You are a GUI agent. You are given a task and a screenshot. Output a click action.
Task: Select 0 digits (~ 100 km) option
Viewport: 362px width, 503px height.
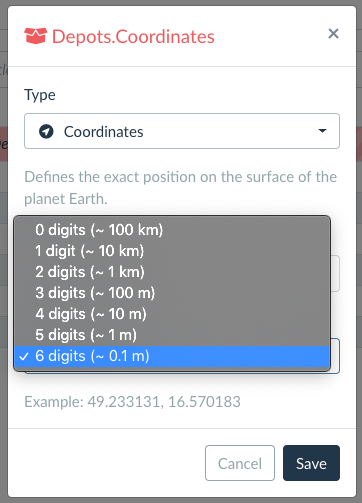tap(172, 230)
